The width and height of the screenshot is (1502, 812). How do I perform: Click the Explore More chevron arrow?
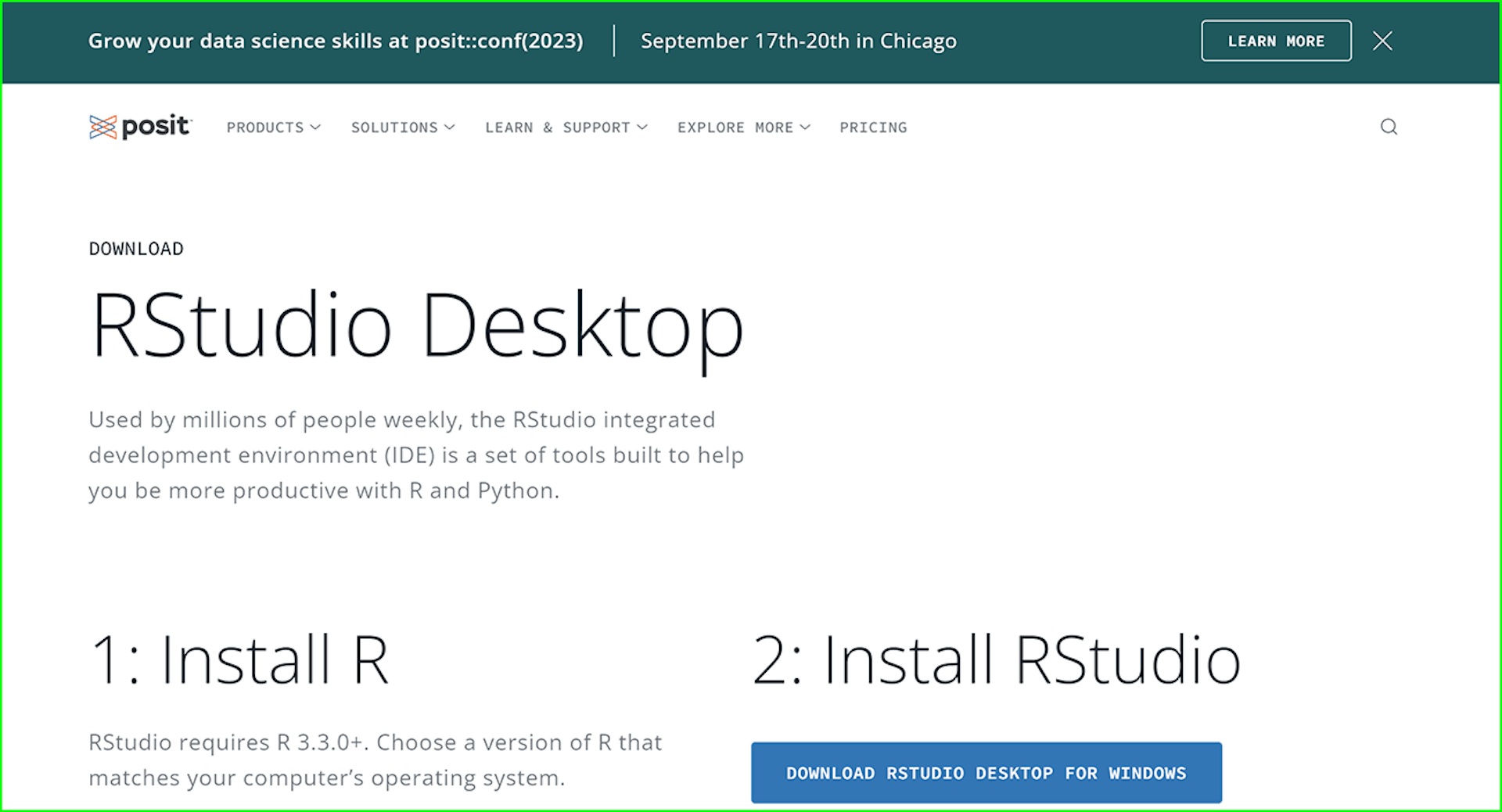[x=806, y=128]
